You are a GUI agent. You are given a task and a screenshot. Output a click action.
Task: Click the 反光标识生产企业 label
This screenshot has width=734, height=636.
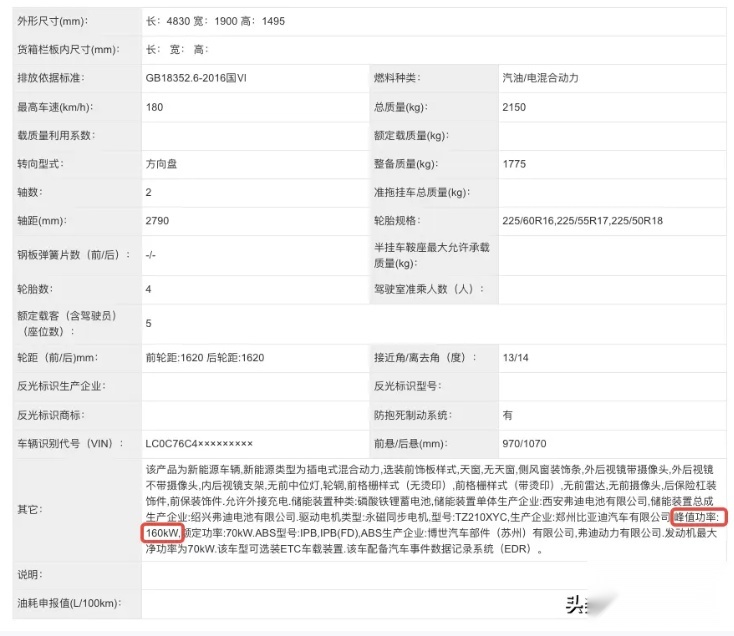coord(61,387)
